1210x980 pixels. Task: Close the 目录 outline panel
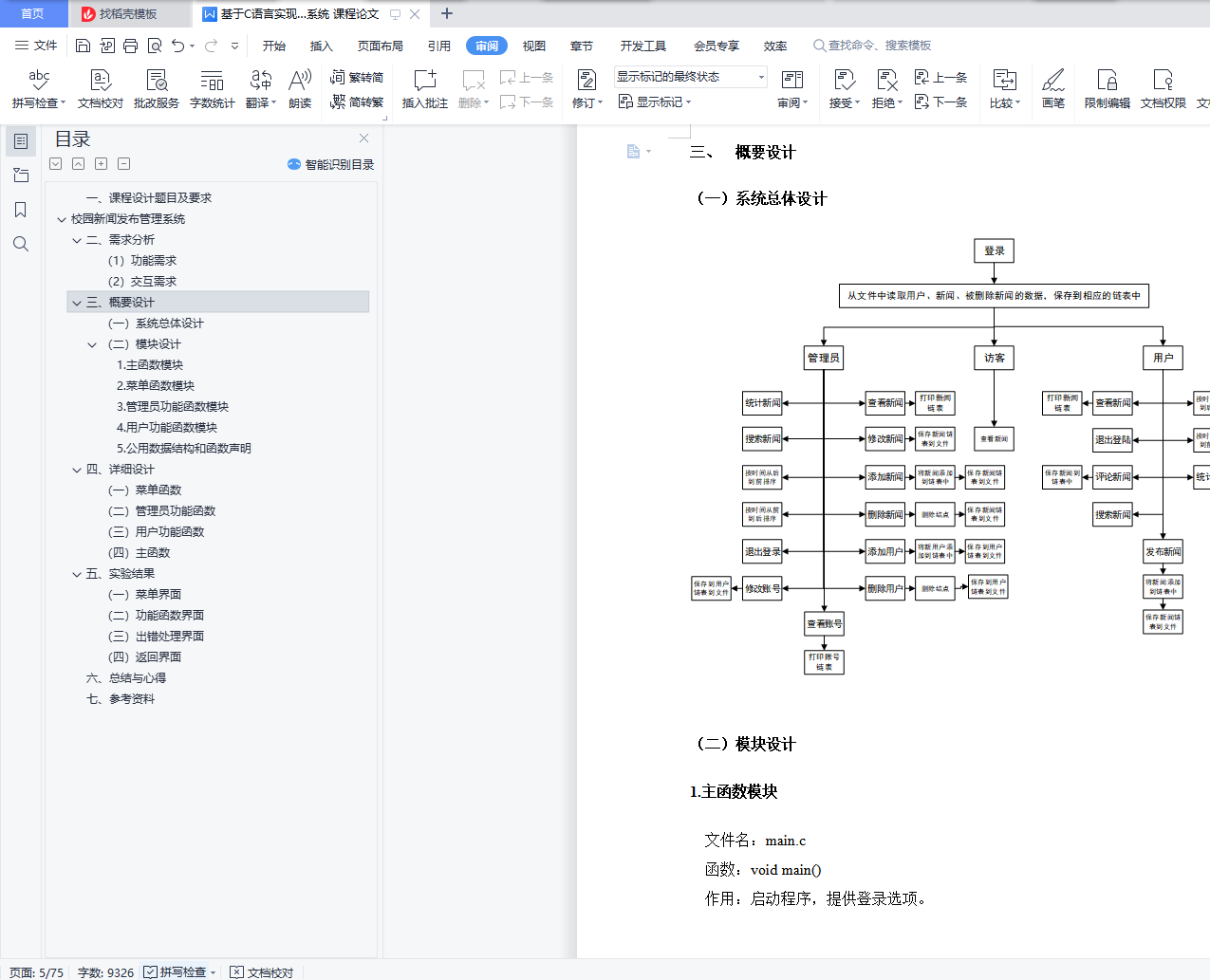click(x=363, y=139)
